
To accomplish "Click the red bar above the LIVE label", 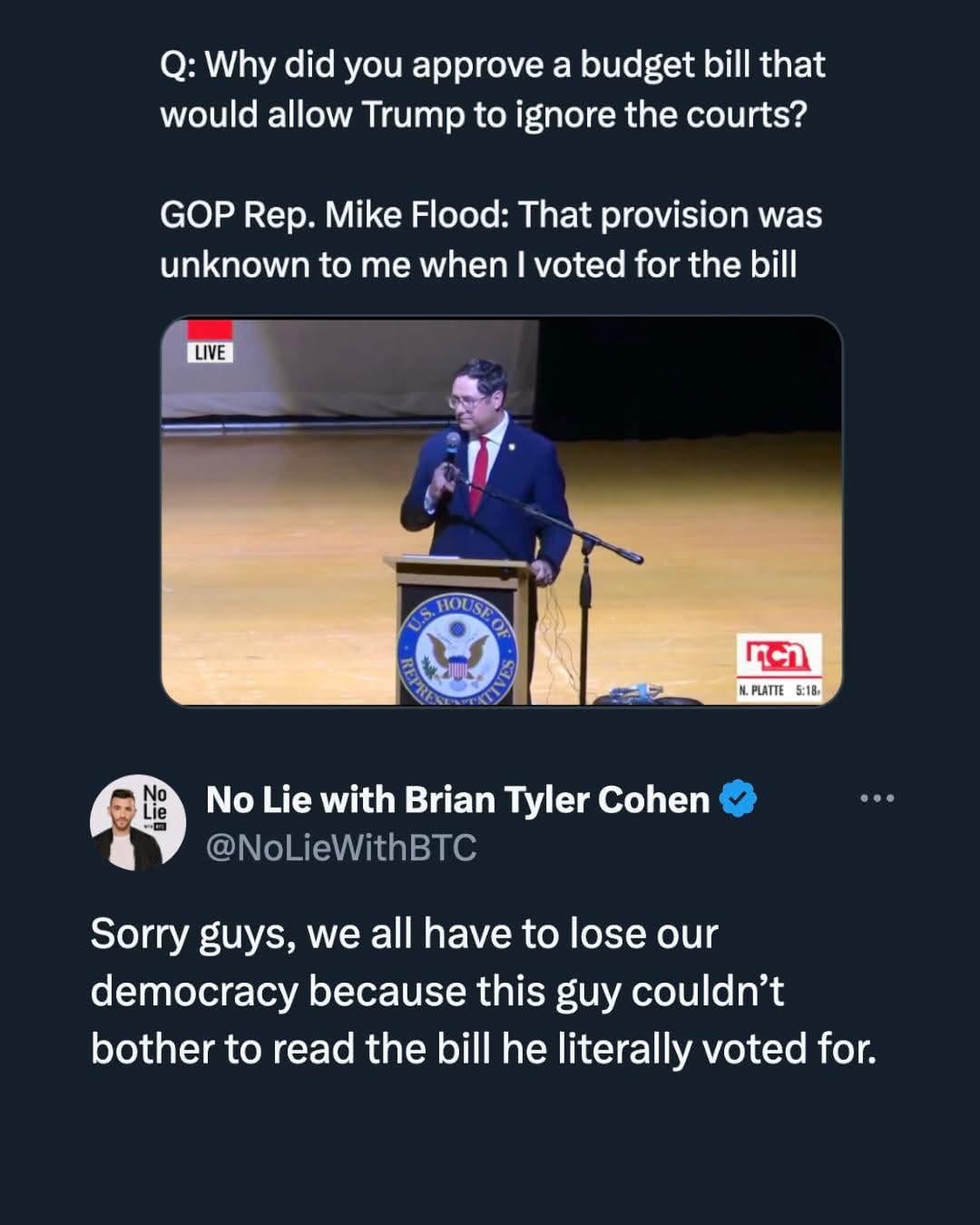I will point(210,329).
